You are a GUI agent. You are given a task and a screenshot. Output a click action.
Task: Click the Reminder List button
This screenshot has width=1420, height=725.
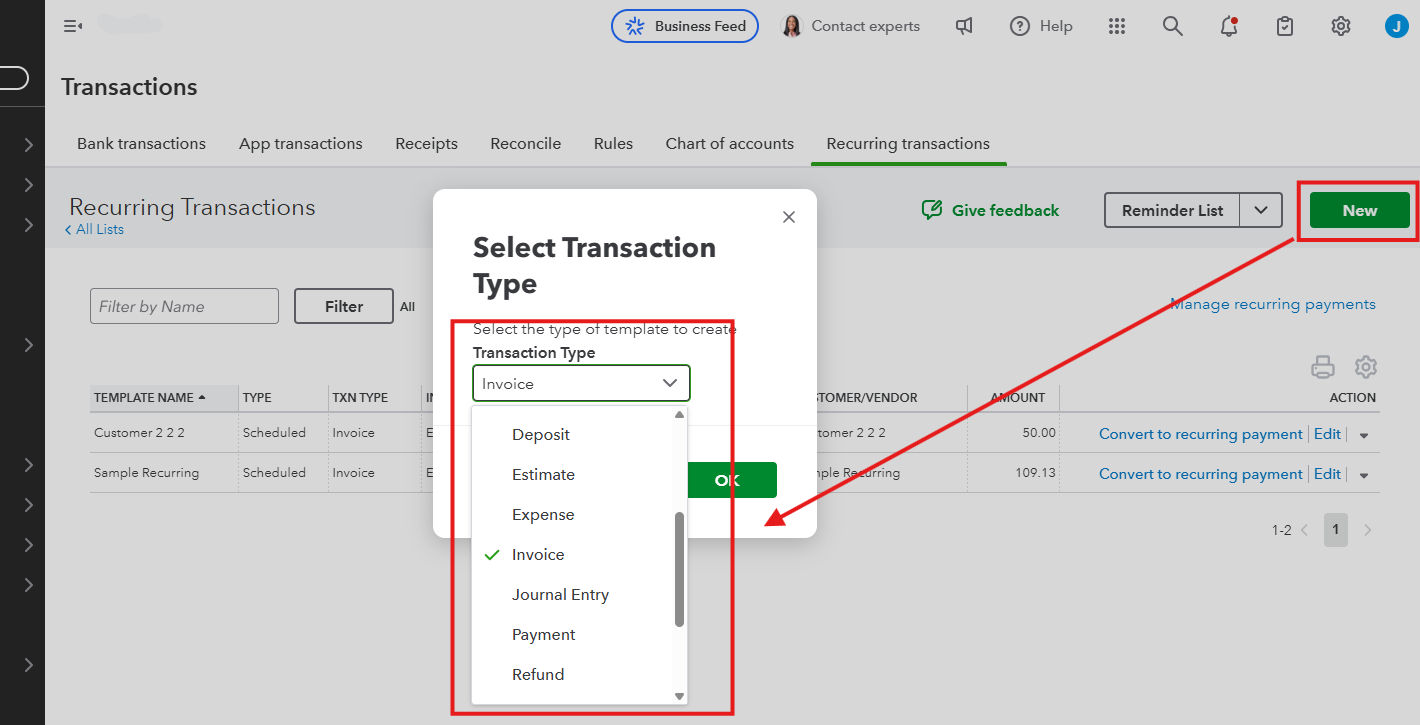click(x=1172, y=210)
